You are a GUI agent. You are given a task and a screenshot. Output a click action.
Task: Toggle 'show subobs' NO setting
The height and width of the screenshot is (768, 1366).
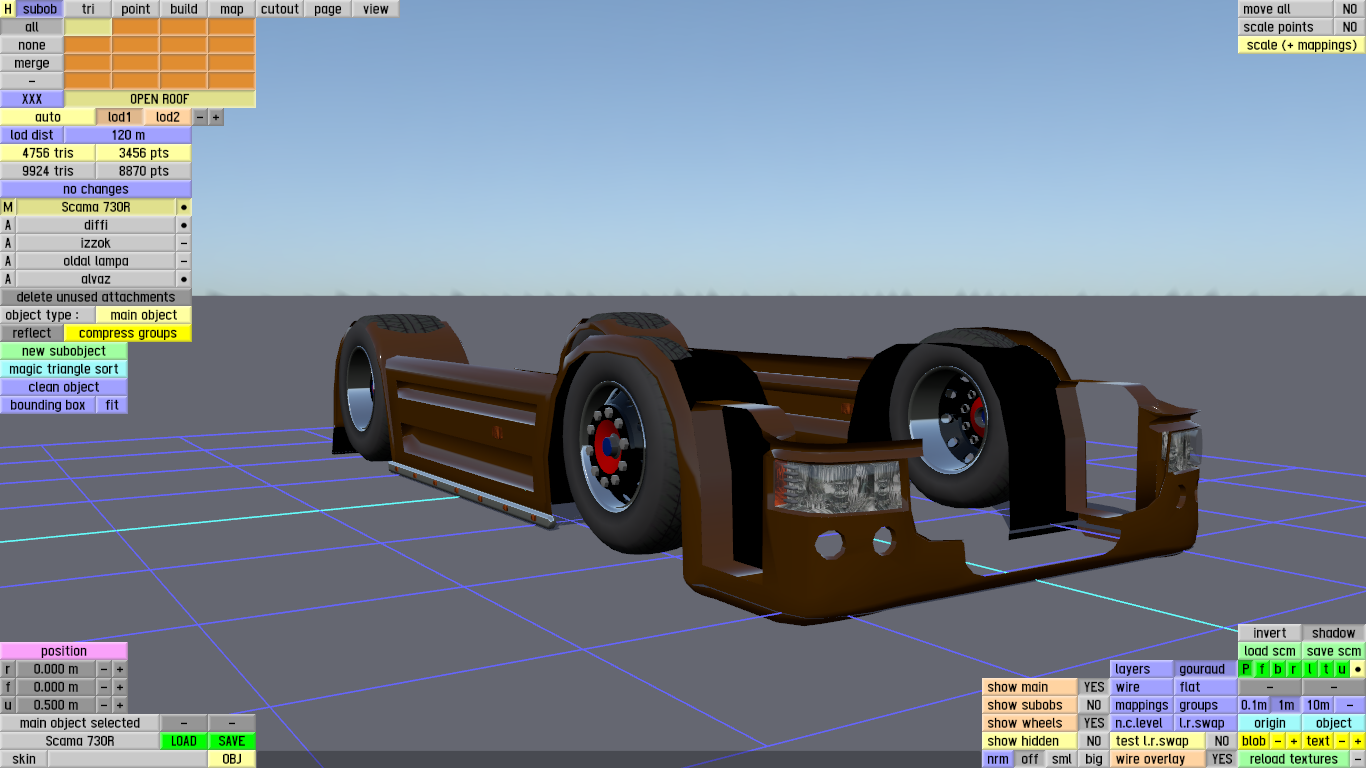pyautogui.click(x=1094, y=705)
